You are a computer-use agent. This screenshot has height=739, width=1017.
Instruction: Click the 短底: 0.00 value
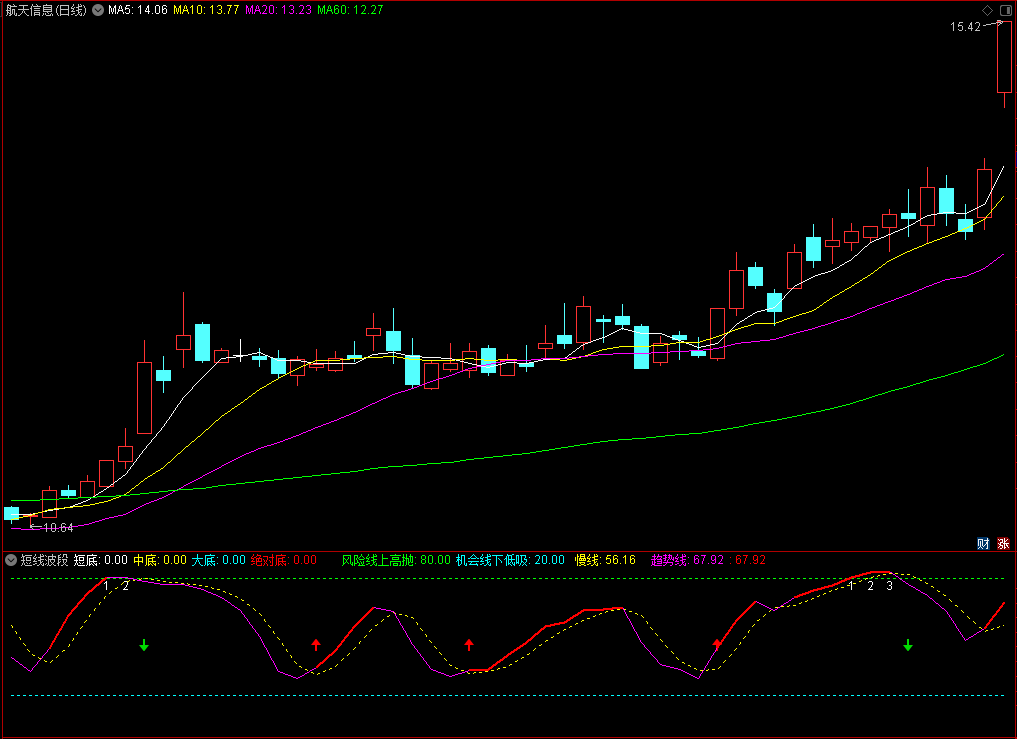pos(101,560)
